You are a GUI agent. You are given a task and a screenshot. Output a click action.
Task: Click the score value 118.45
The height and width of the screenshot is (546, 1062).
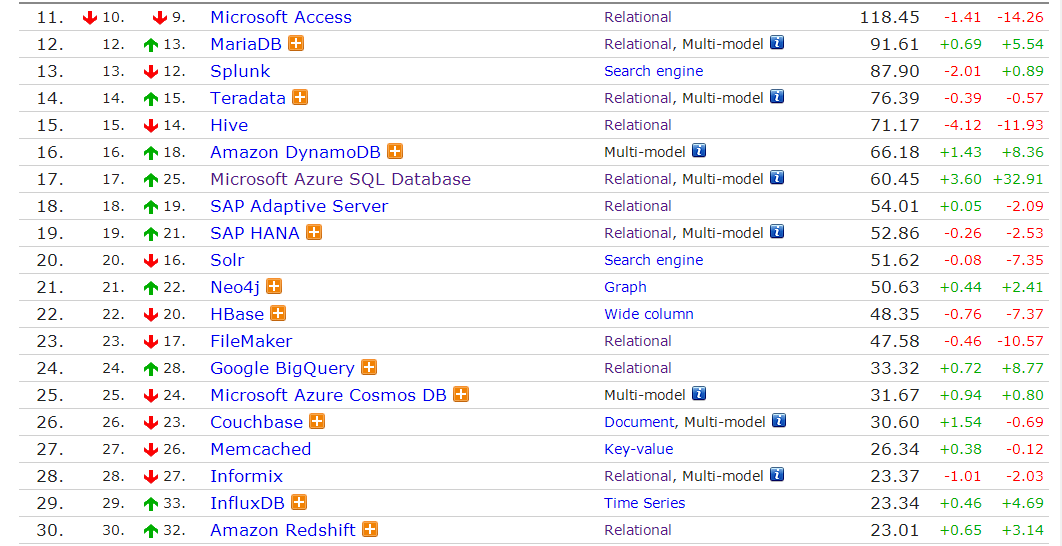tap(890, 17)
